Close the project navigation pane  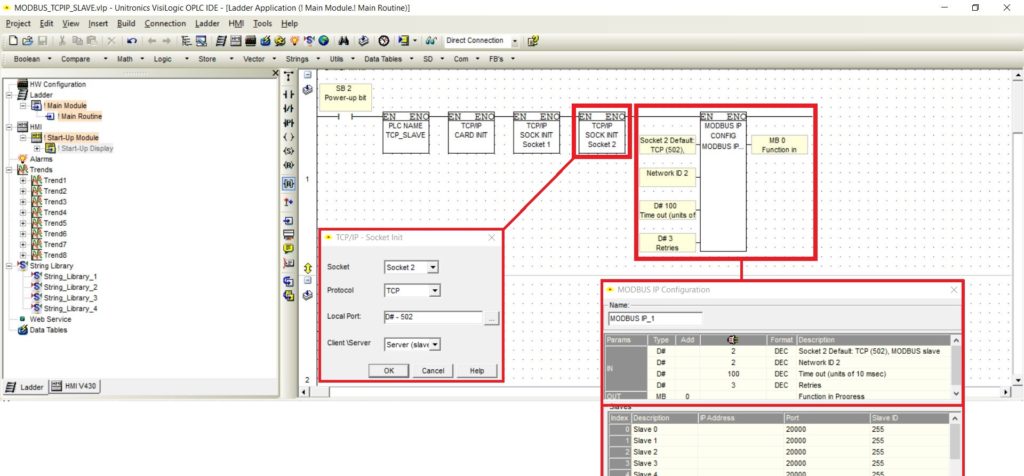[276, 73]
